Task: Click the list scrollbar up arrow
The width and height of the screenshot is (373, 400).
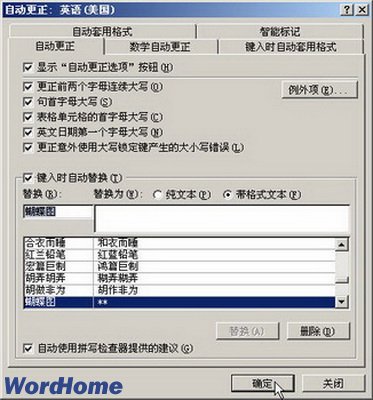Action: pyautogui.click(x=342, y=245)
